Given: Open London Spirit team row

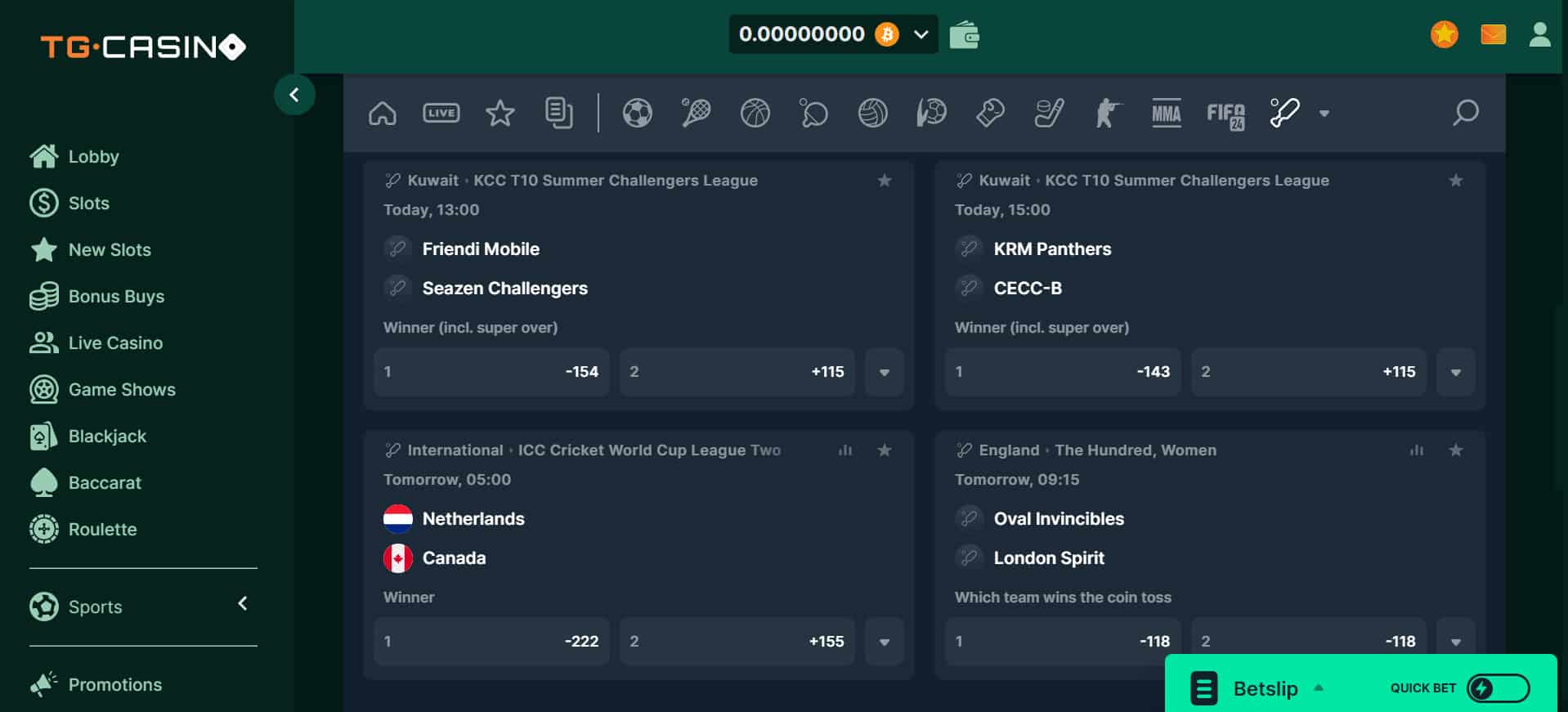Looking at the screenshot, I should point(1030,558).
